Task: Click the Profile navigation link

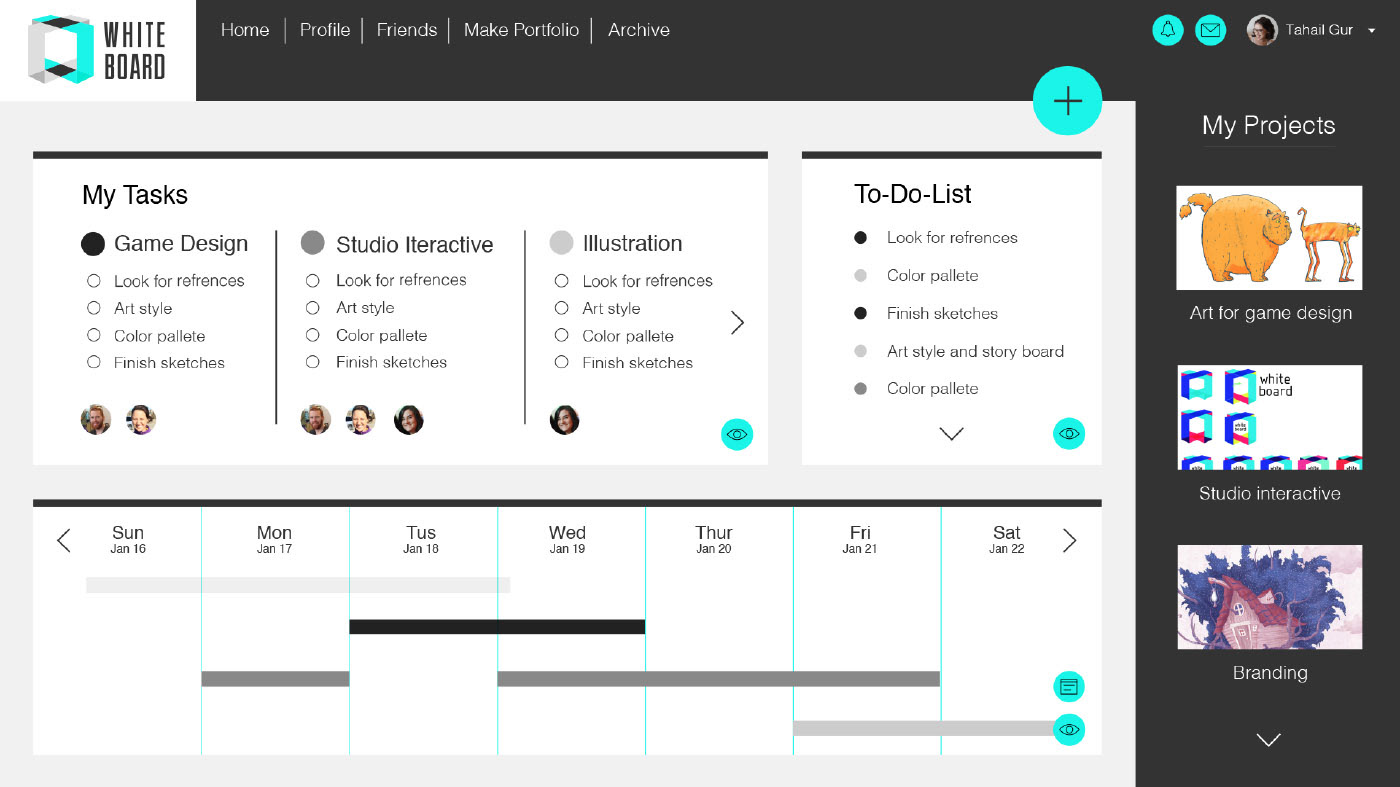Action: (x=325, y=30)
